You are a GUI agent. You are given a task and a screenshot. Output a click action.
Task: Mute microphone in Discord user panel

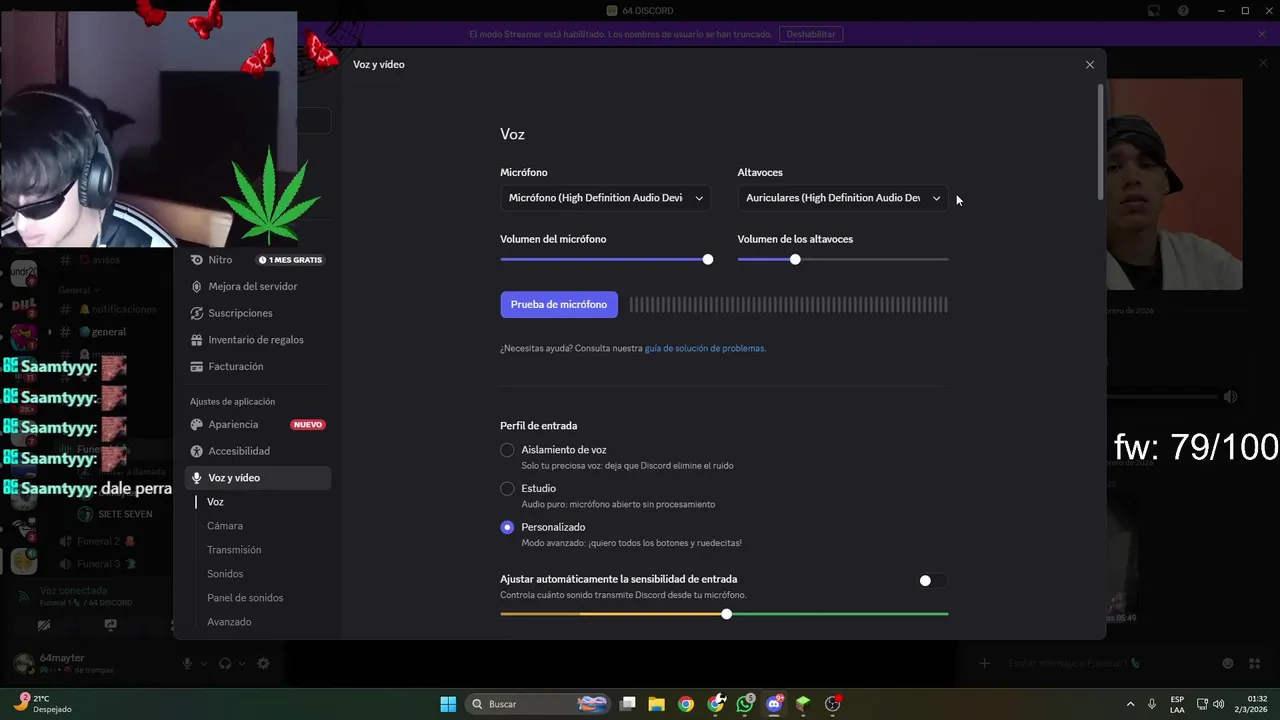pos(187,663)
